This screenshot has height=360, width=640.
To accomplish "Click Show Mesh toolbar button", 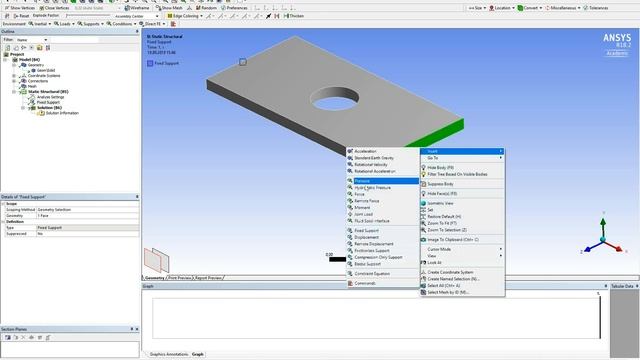I will click(169, 8).
